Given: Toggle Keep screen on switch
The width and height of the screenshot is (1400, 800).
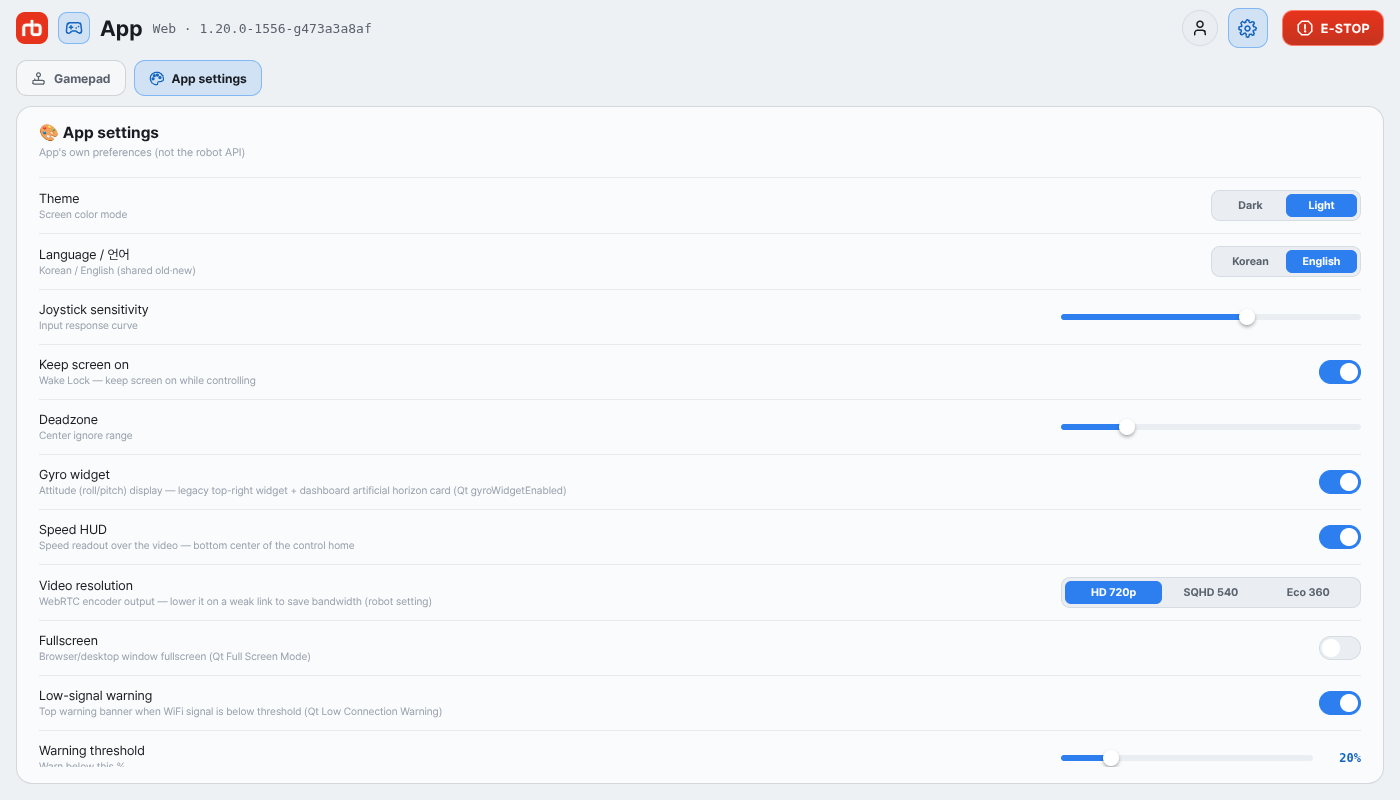Looking at the screenshot, I should point(1340,372).
